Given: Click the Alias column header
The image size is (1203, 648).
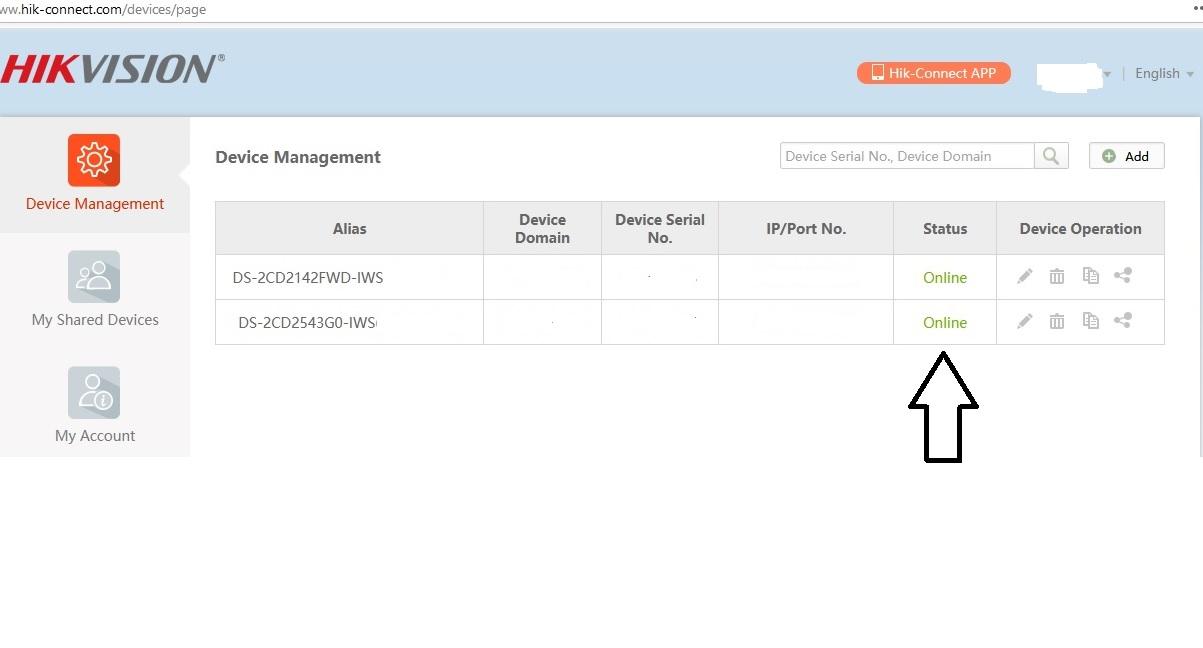Looking at the screenshot, I should 349,228.
